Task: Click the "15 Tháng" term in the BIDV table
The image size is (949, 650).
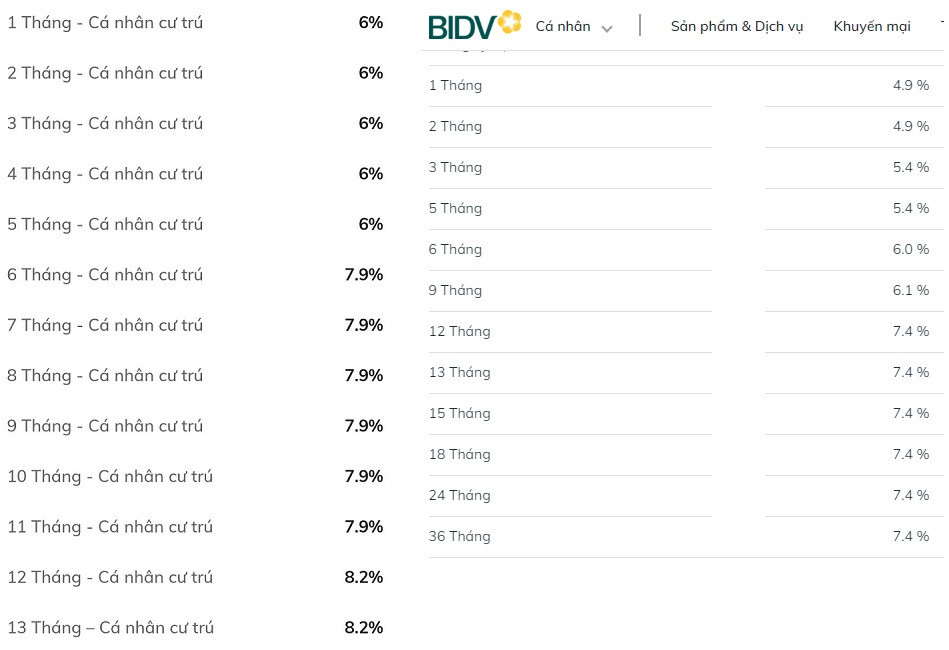Action: (x=459, y=414)
